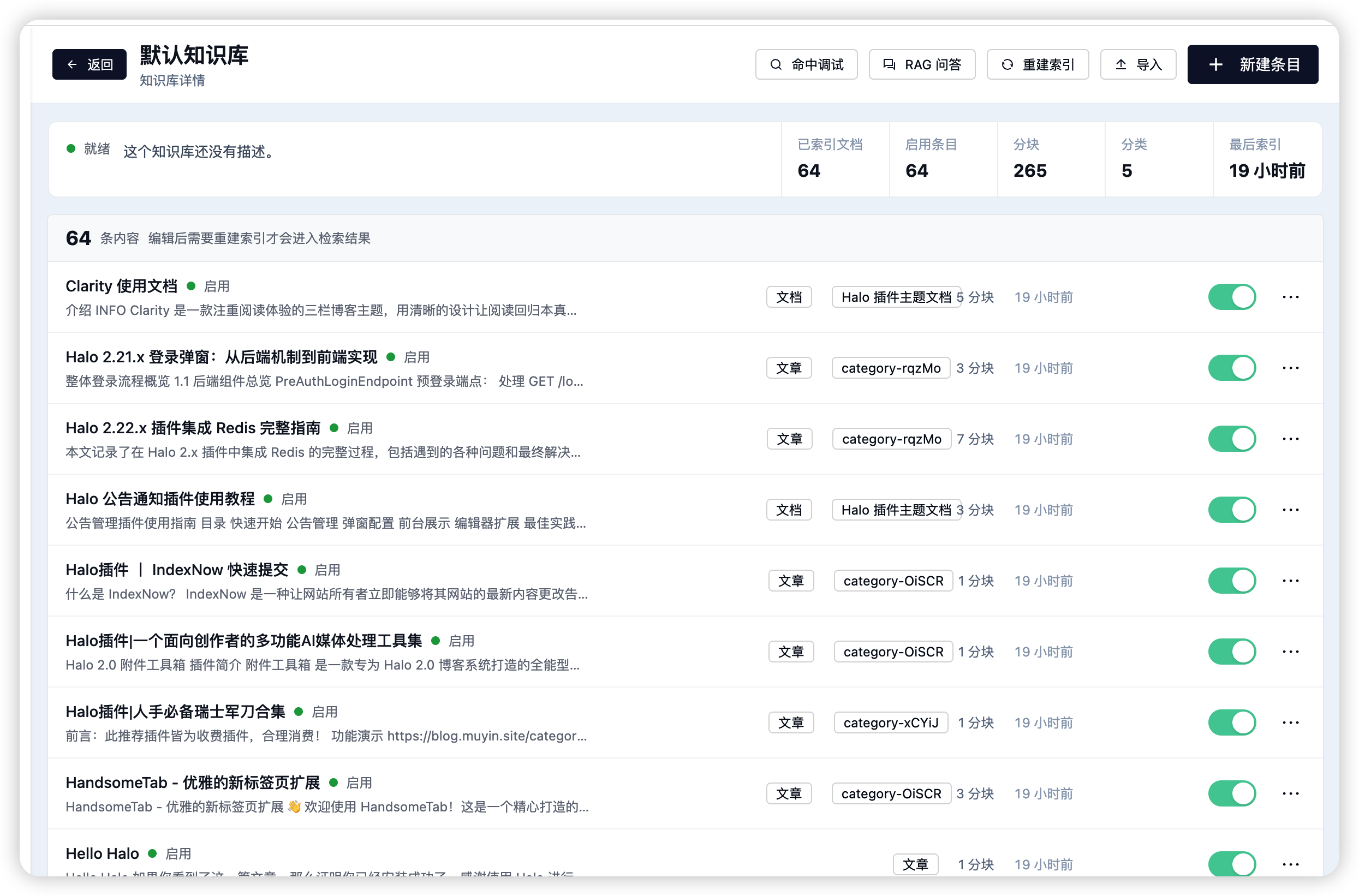Click category-OiSCR tag on HandsomeTab row
This screenshot has width=1359, height=896.
point(890,793)
